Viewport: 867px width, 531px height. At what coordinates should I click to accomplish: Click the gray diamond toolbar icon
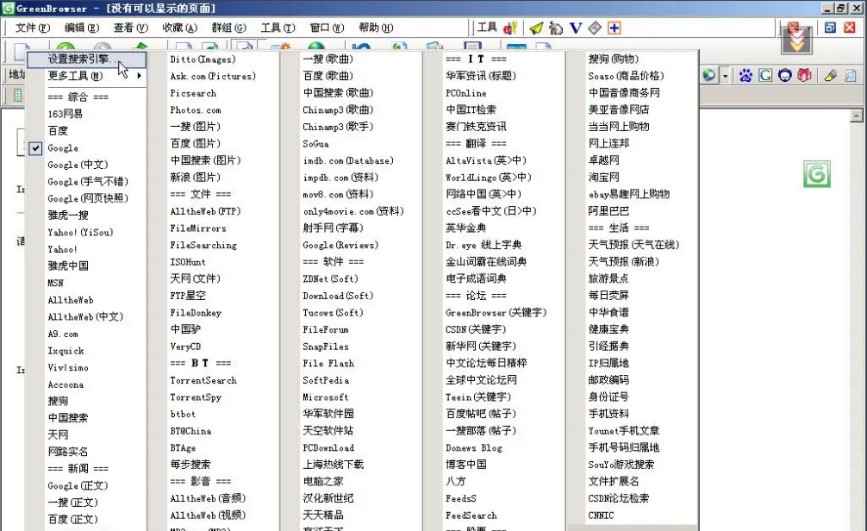(x=594, y=28)
